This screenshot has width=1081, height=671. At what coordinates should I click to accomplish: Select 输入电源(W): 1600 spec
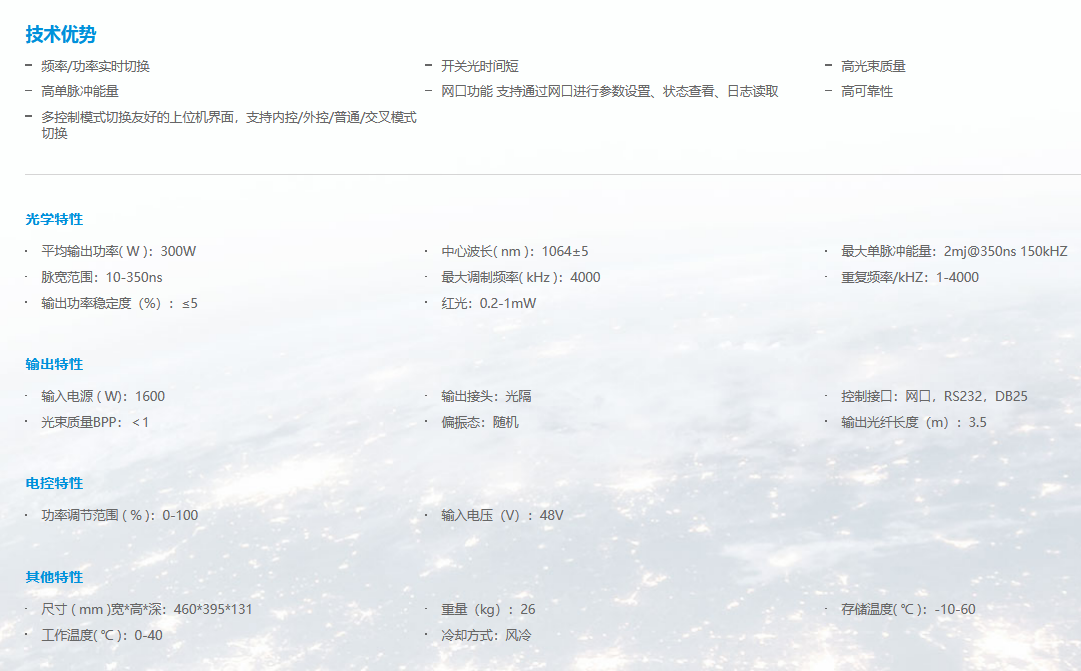click(103, 397)
